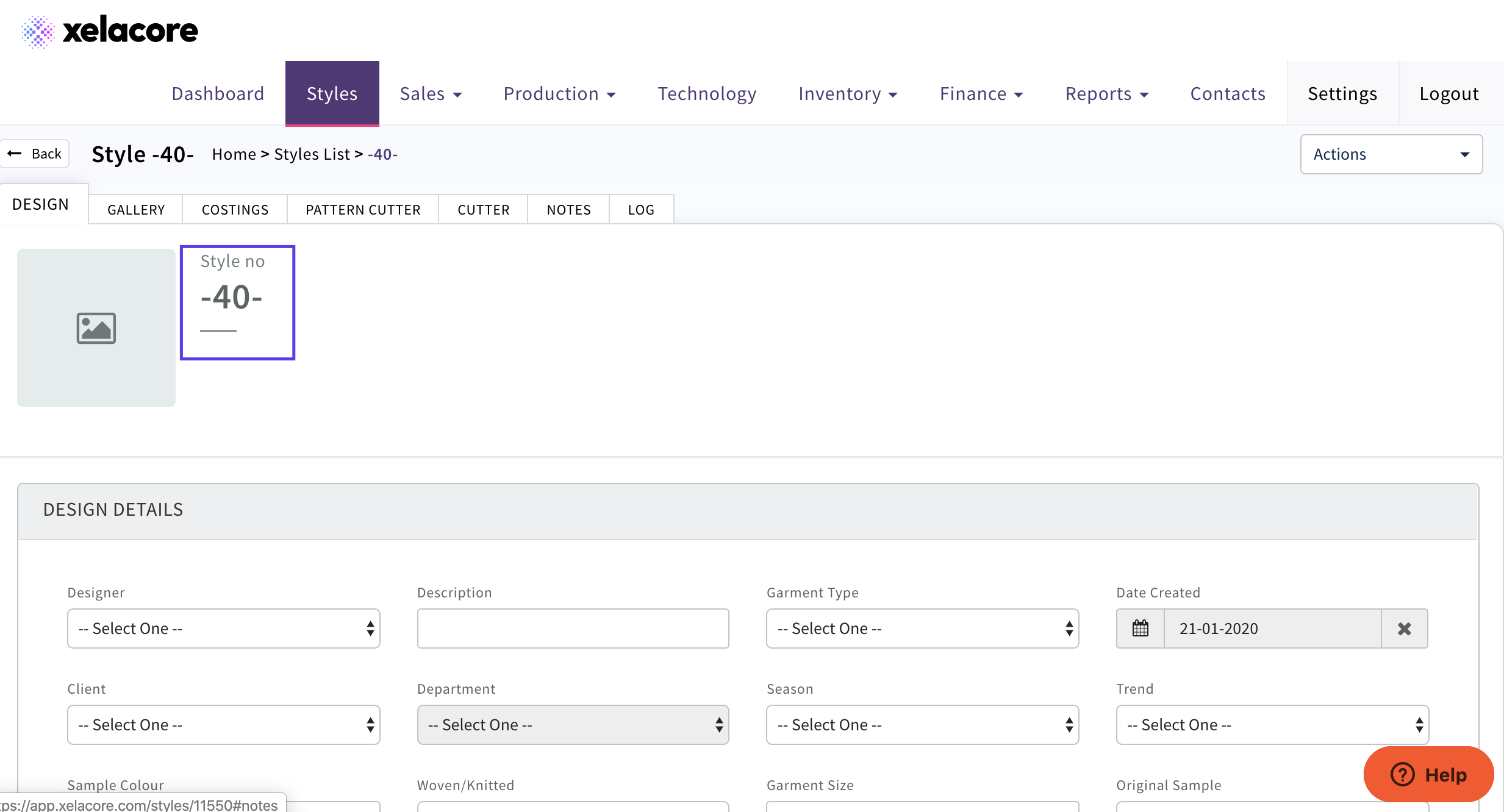Click the Back arrow button
This screenshot has height=812, width=1504.
click(35, 154)
